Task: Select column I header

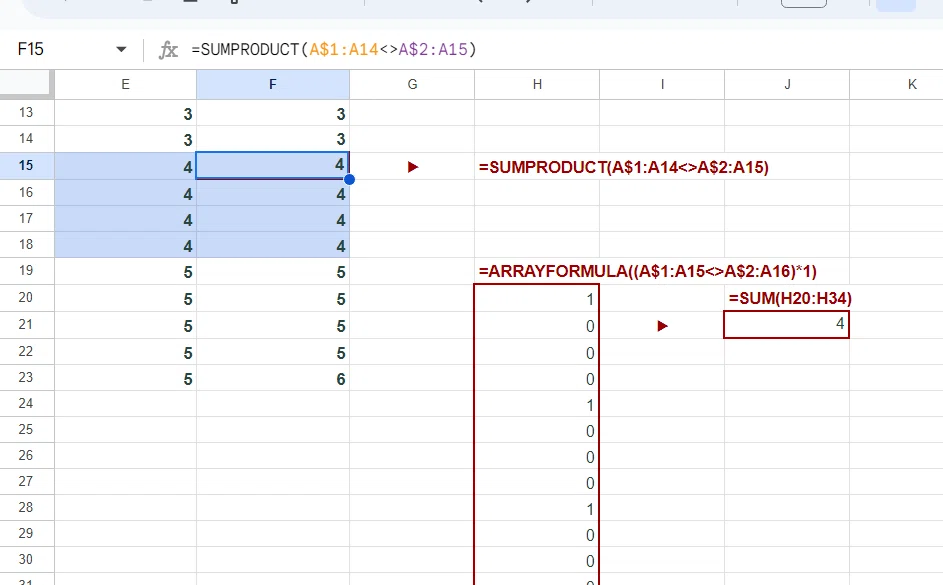Action: pyautogui.click(x=662, y=84)
